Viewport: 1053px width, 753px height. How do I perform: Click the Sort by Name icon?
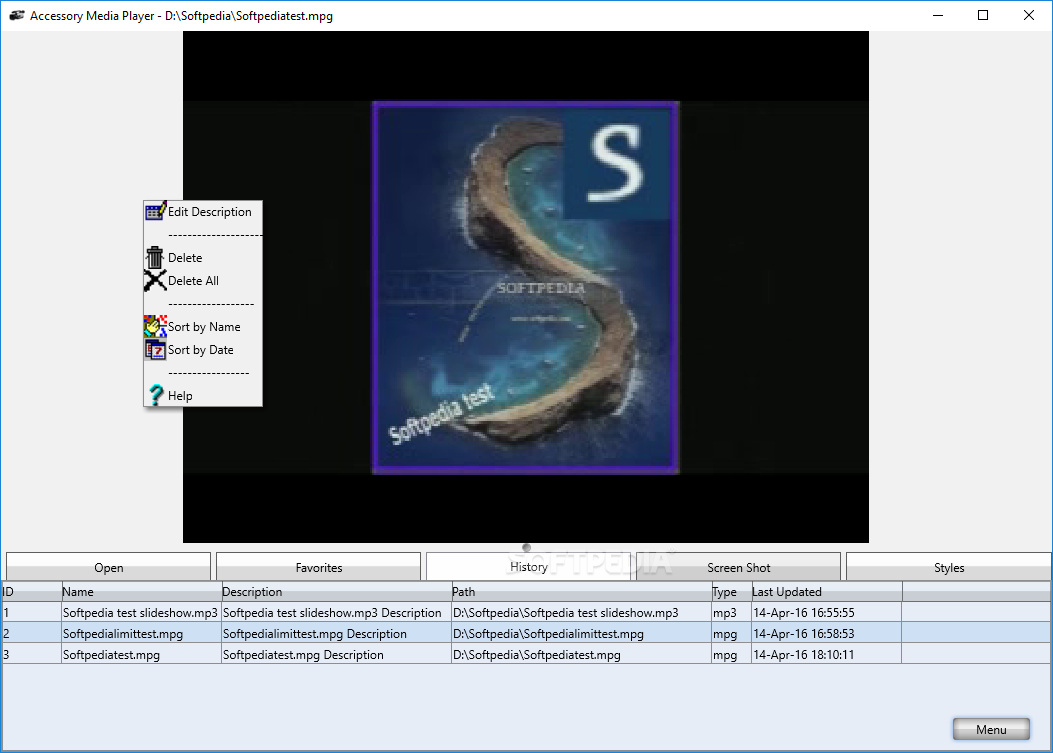pyautogui.click(x=155, y=326)
